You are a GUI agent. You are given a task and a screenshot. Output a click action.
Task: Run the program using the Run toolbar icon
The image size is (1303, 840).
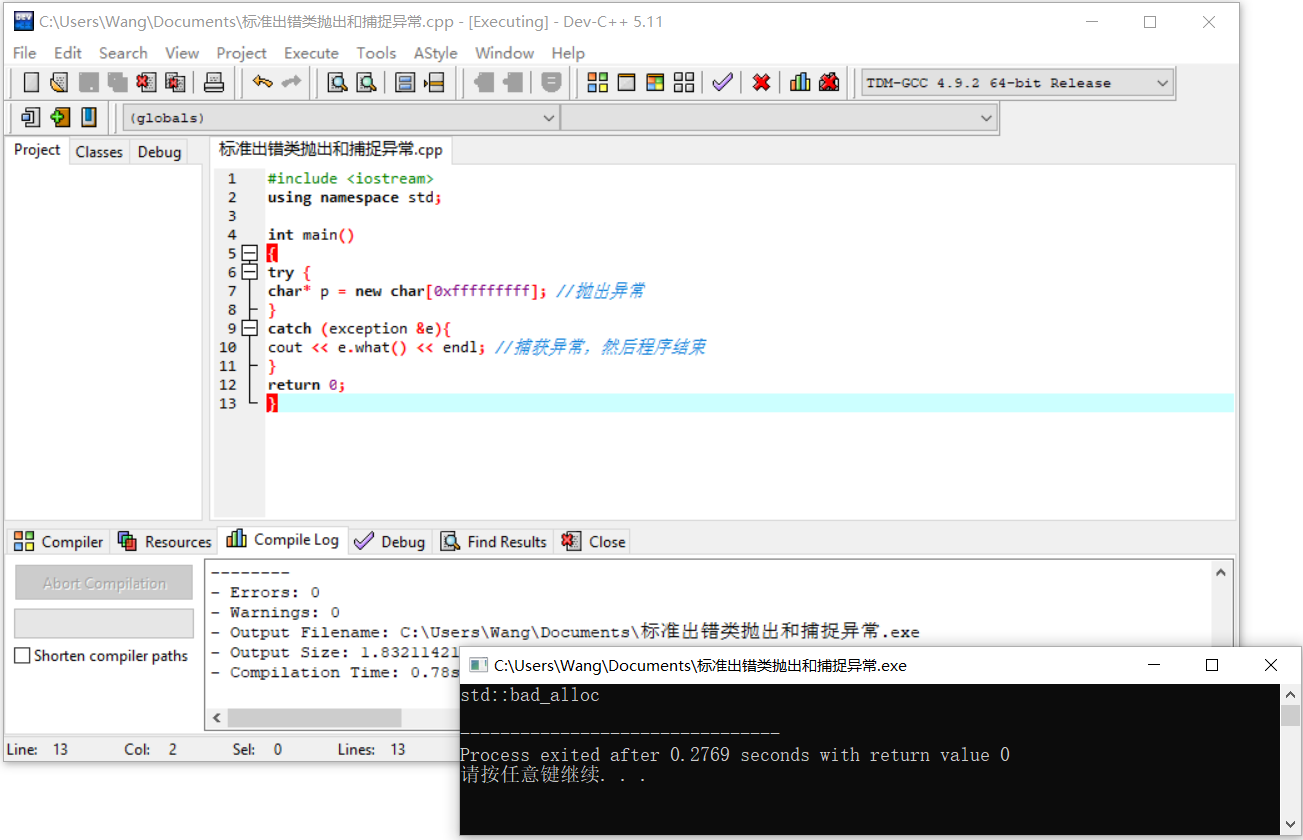pos(627,82)
